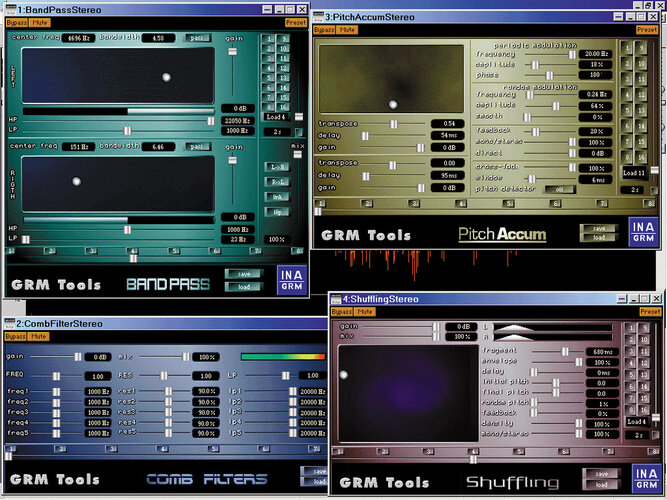Click save button in Shuffling window
The image size is (667, 500).
[601, 474]
